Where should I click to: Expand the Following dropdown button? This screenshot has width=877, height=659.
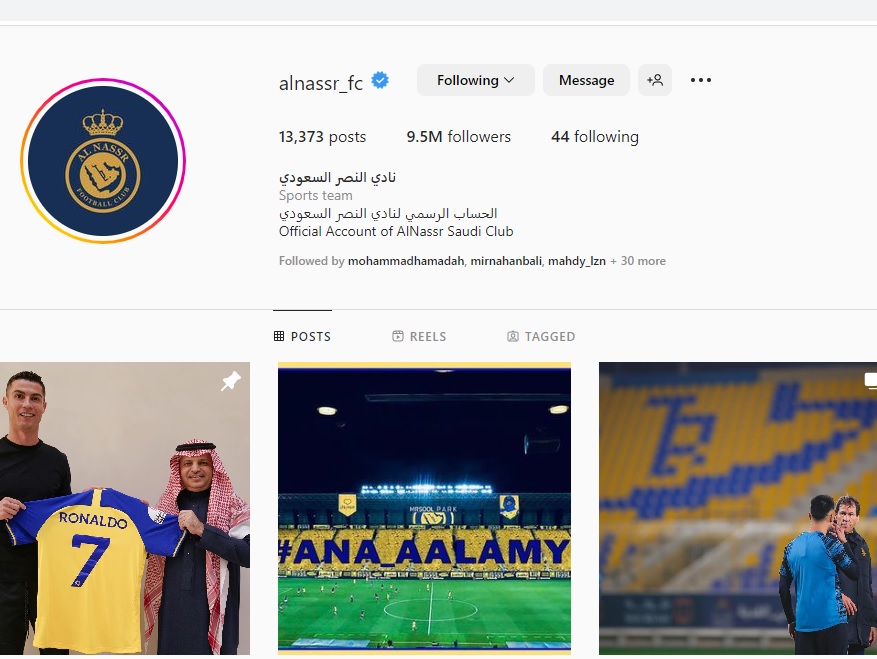(475, 80)
